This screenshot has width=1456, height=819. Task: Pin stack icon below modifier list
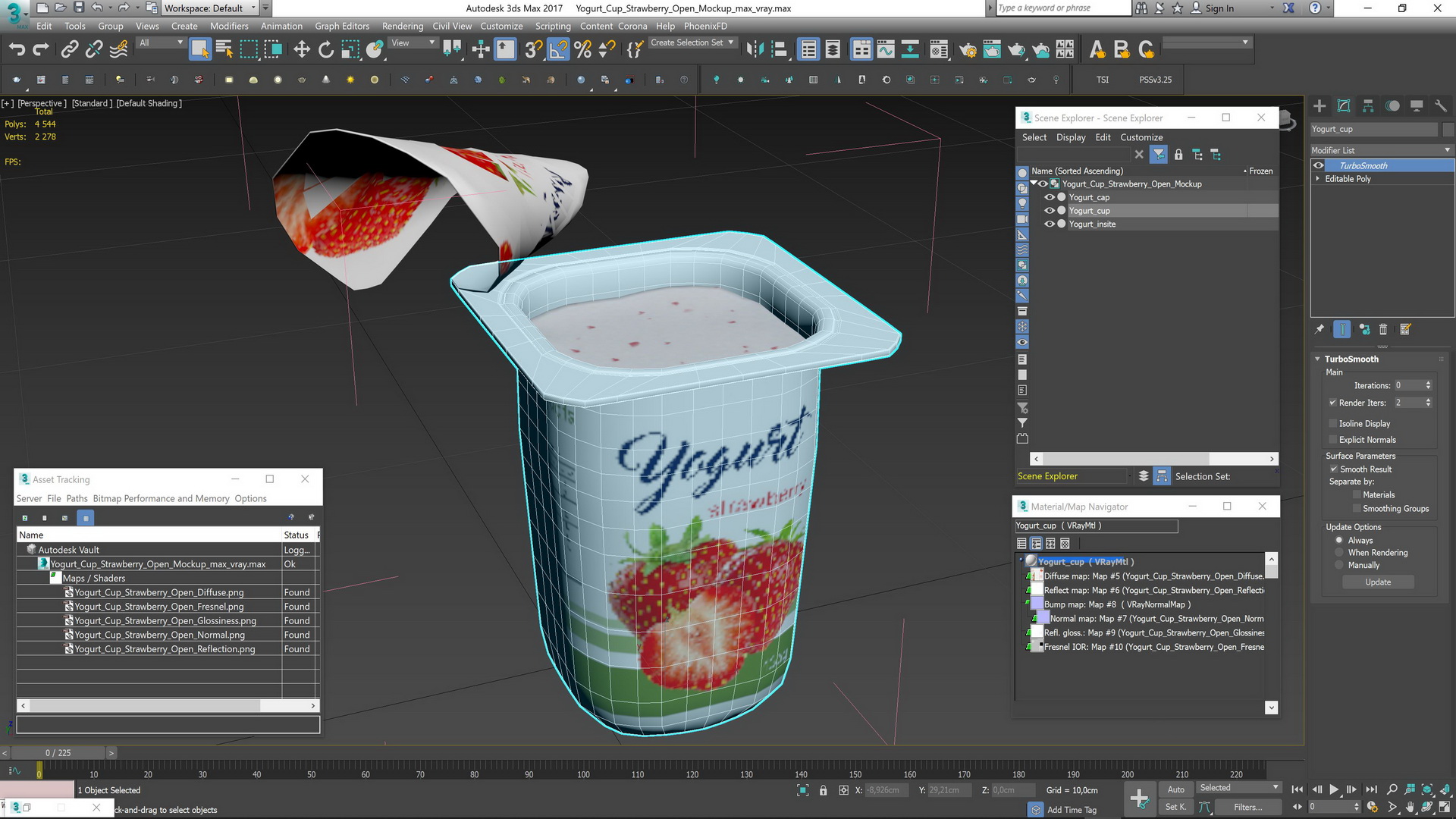tap(1319, 329)
